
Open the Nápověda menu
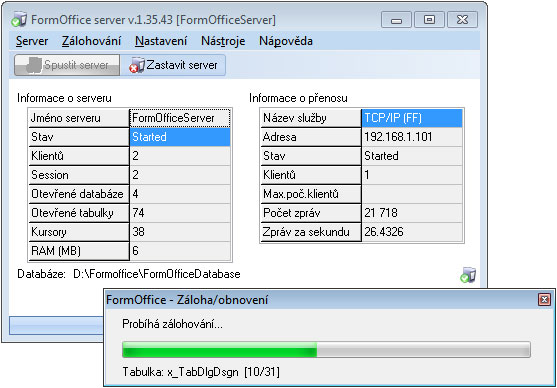[286, 41]
